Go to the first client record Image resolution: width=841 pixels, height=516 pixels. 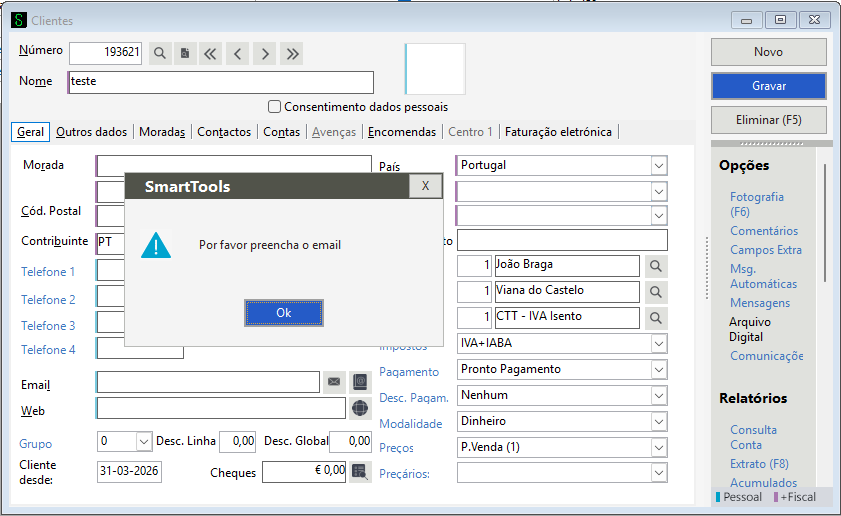pyautogui.click(x=211, y=54)
